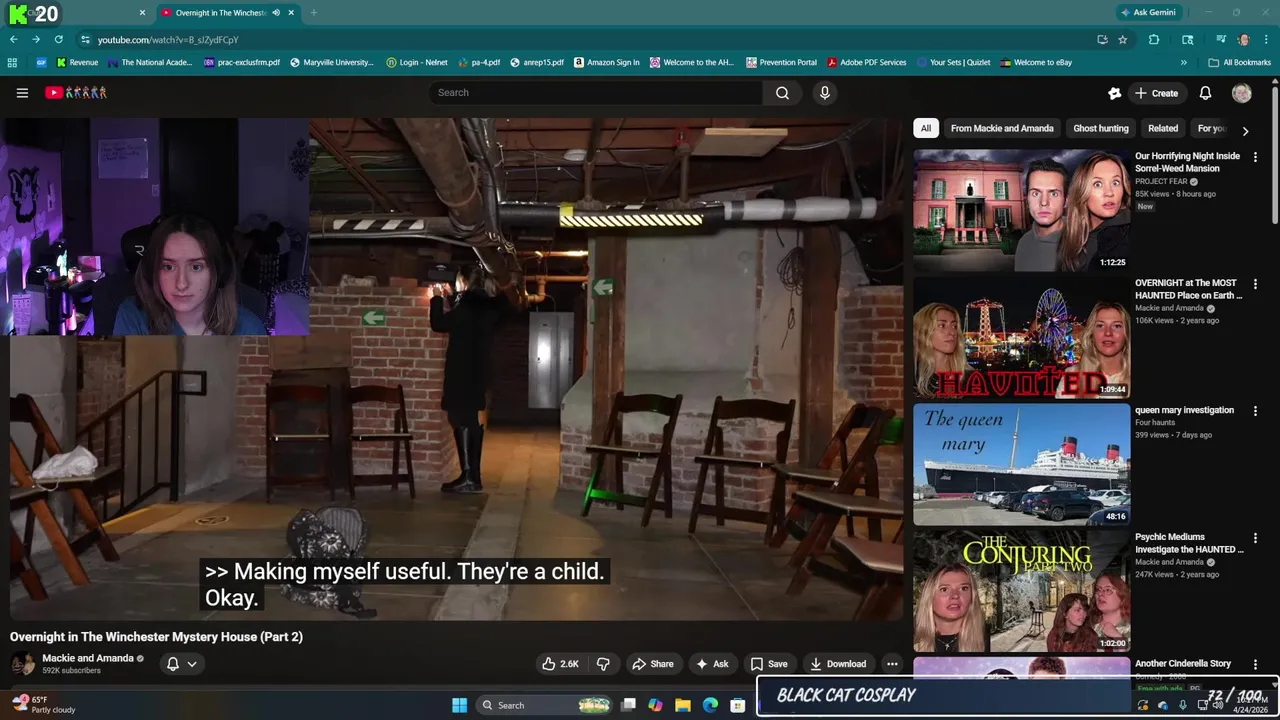Screen dimensions: 1280x720
Task: Click the Create button
Action: 1156,93
